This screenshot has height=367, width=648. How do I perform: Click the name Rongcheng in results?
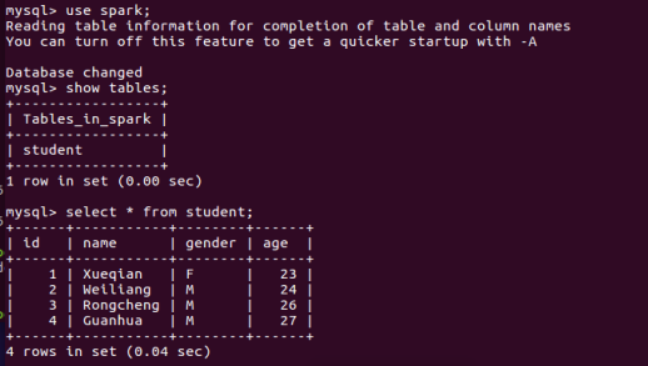coord(121,305)
